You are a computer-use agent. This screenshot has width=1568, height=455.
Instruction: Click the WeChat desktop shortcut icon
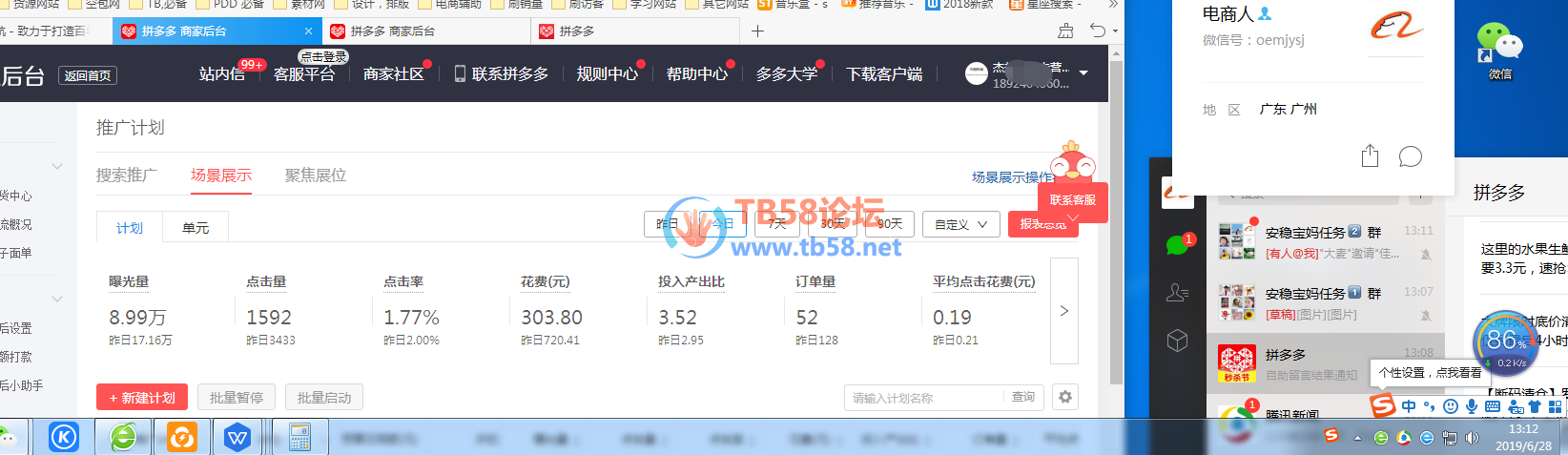[x=1499, y=50]
